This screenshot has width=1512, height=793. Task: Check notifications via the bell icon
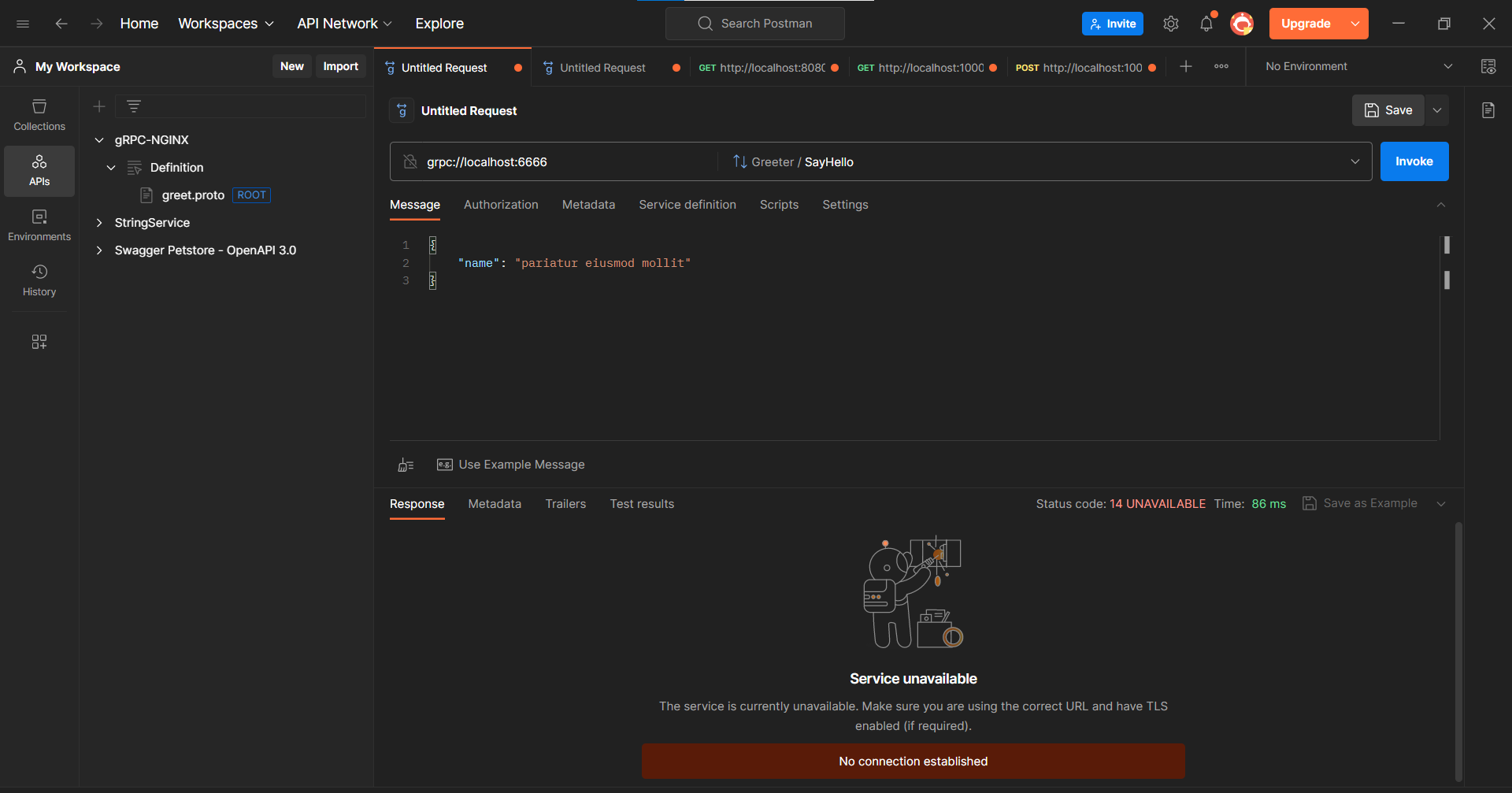(1206, 24)
